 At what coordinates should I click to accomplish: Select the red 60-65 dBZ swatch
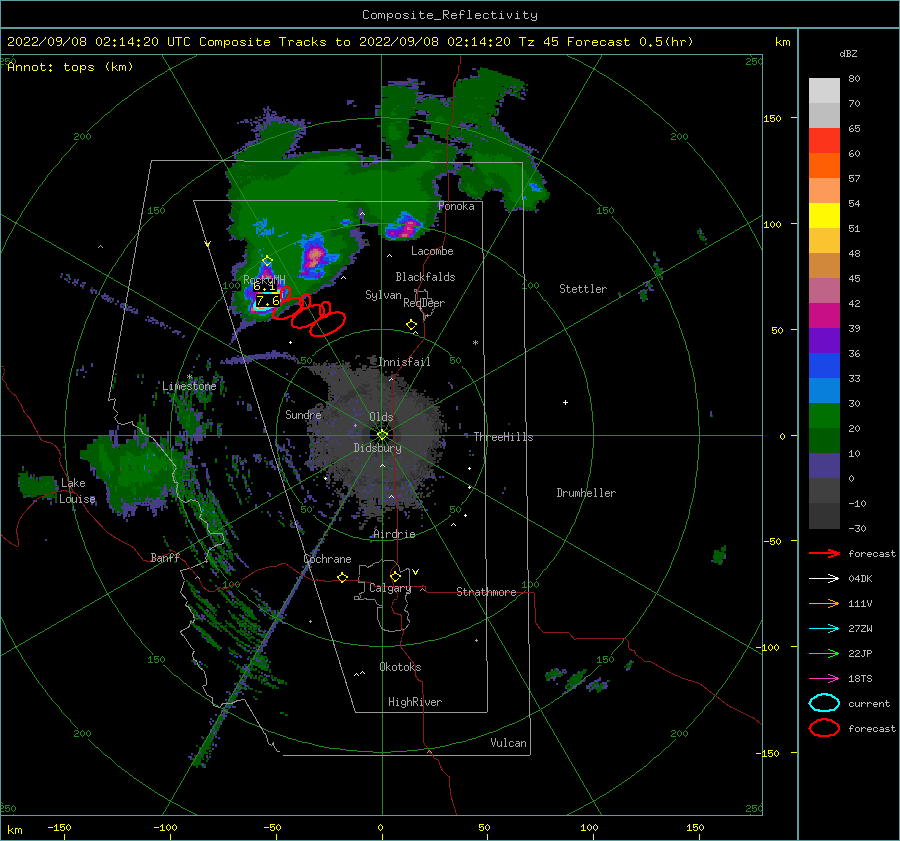[x=824, y=141]
